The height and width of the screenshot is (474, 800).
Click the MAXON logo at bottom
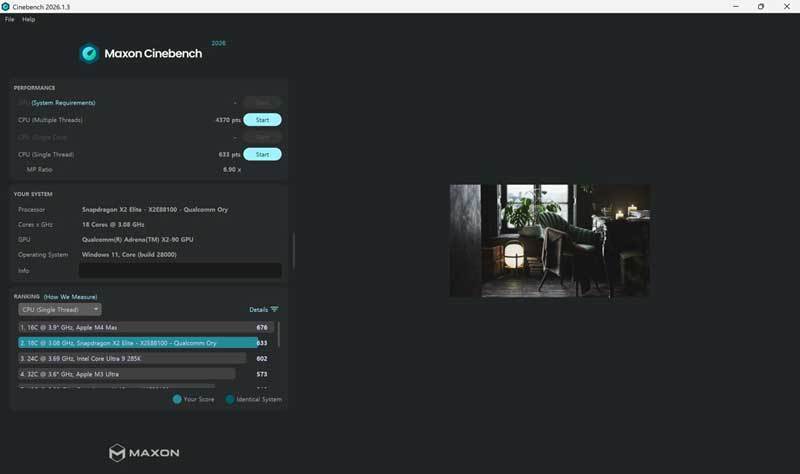coord(144,453)
